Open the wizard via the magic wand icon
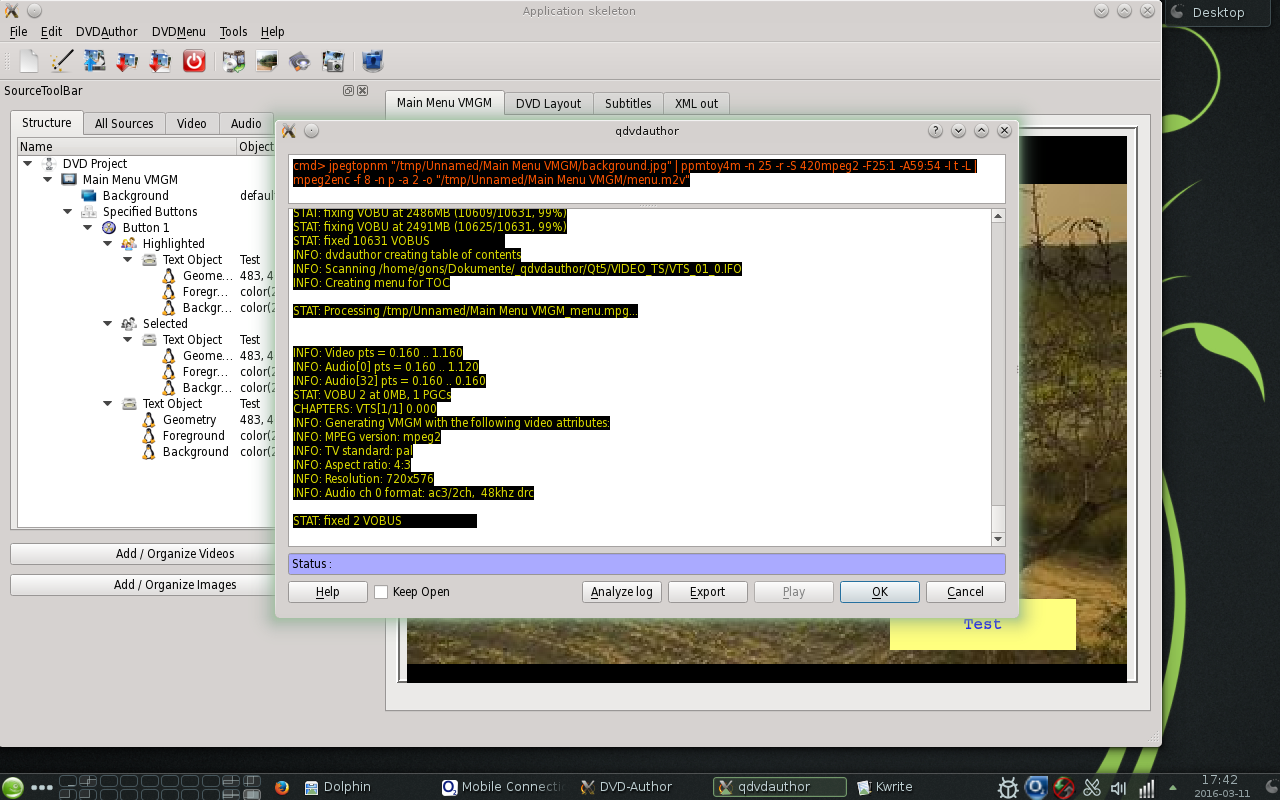The height and width of the screenshot is (800, 1280). [61, 61]
